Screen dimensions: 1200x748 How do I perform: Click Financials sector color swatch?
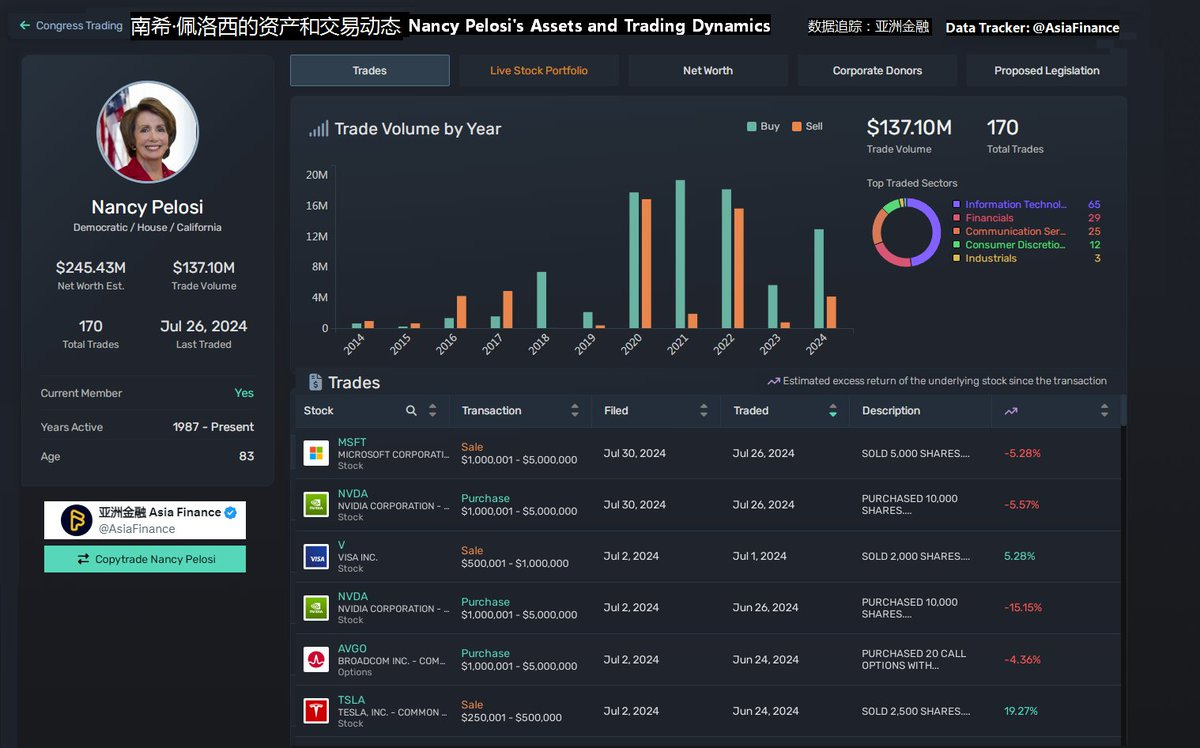tap(957, 218)
